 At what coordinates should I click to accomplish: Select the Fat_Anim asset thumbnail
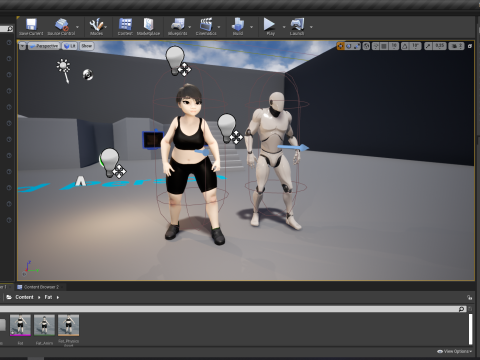(44, 325)
